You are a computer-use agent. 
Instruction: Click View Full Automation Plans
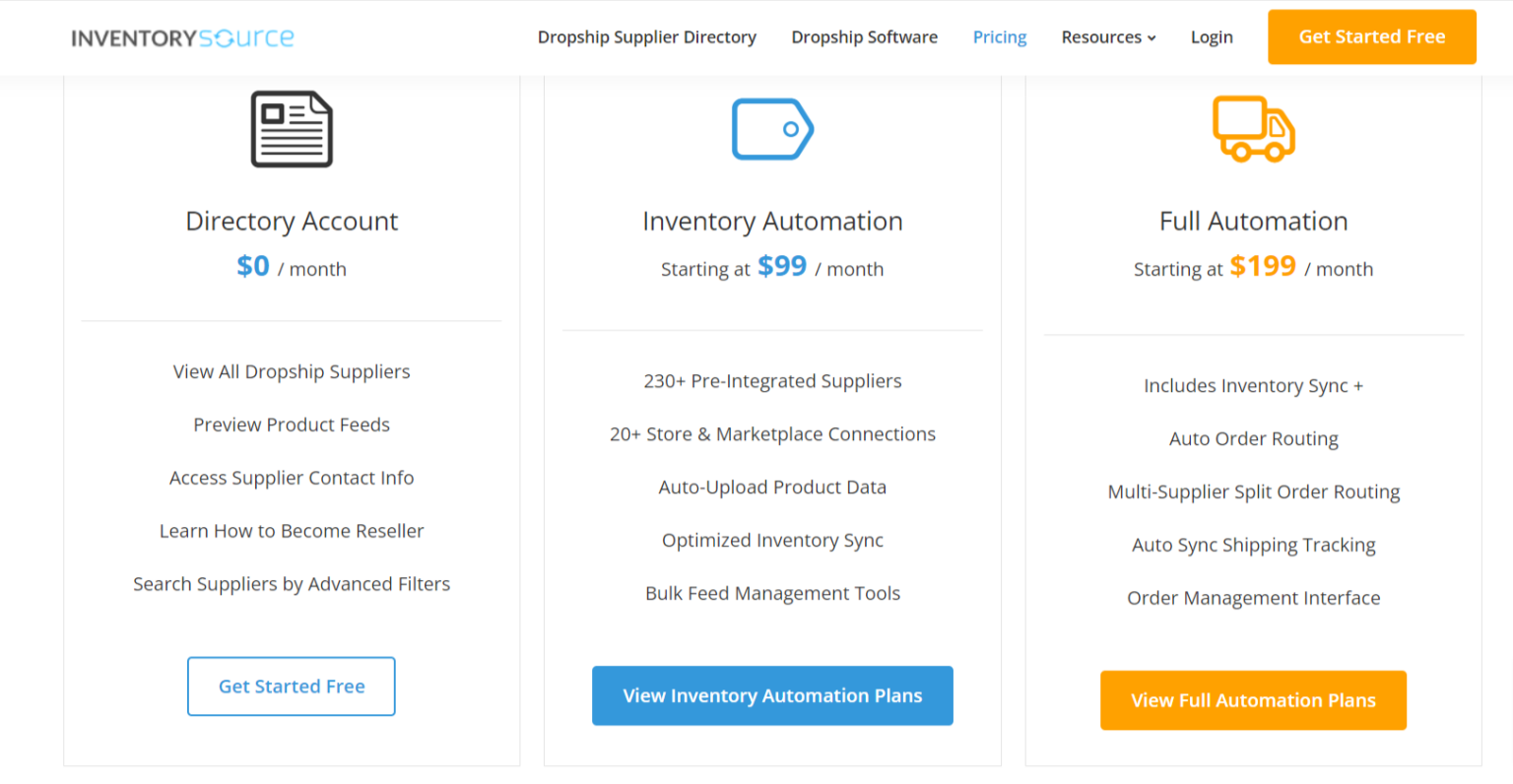click(x=1253, y=700)
